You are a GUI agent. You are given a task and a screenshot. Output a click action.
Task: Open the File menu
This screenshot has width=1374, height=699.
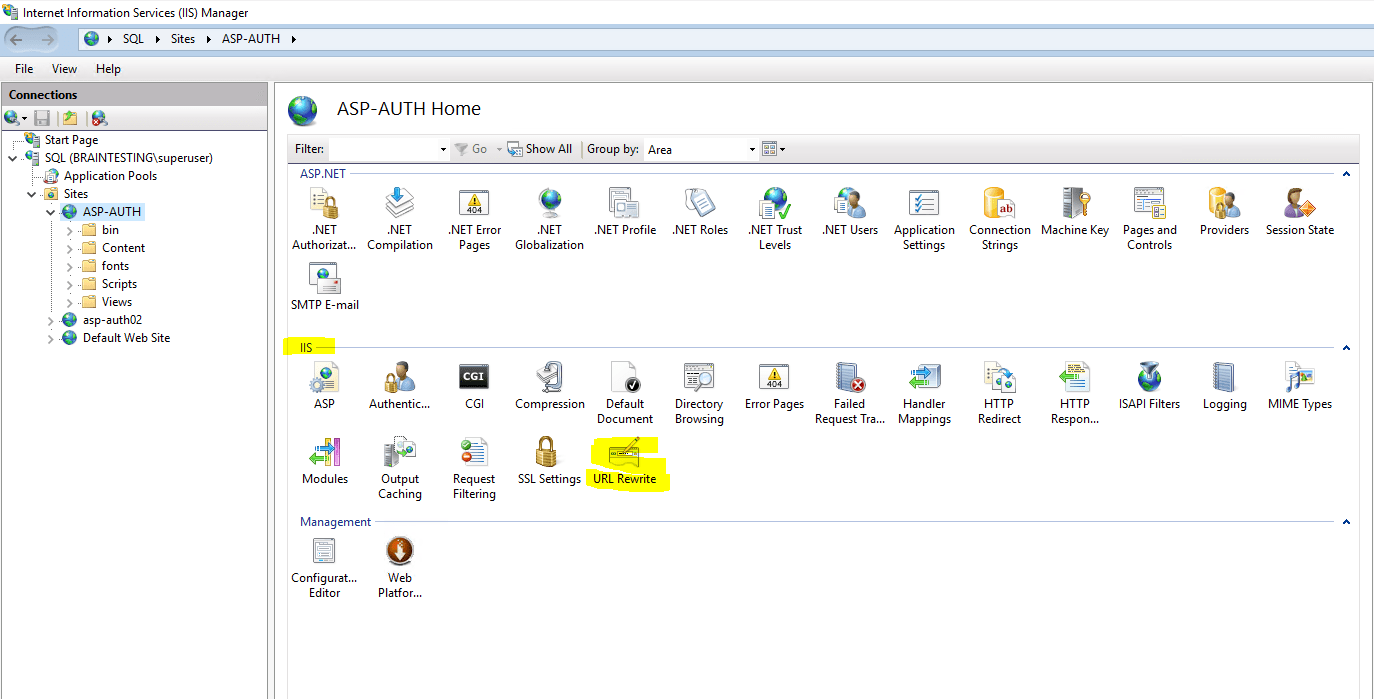tap(24, 69)
